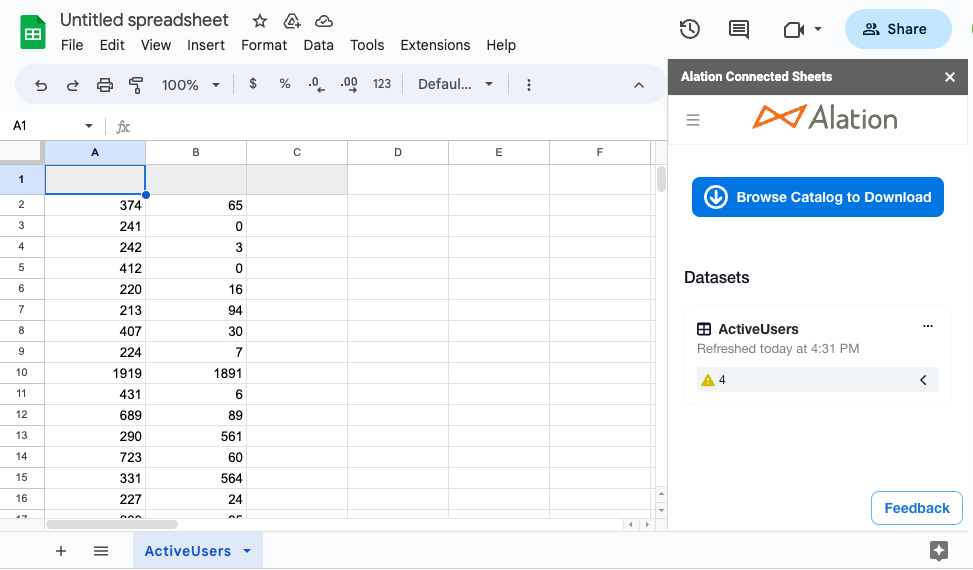Click the horizontal scrollbar thumb
This screenshot has height=570, width=973.
(112, 525)
